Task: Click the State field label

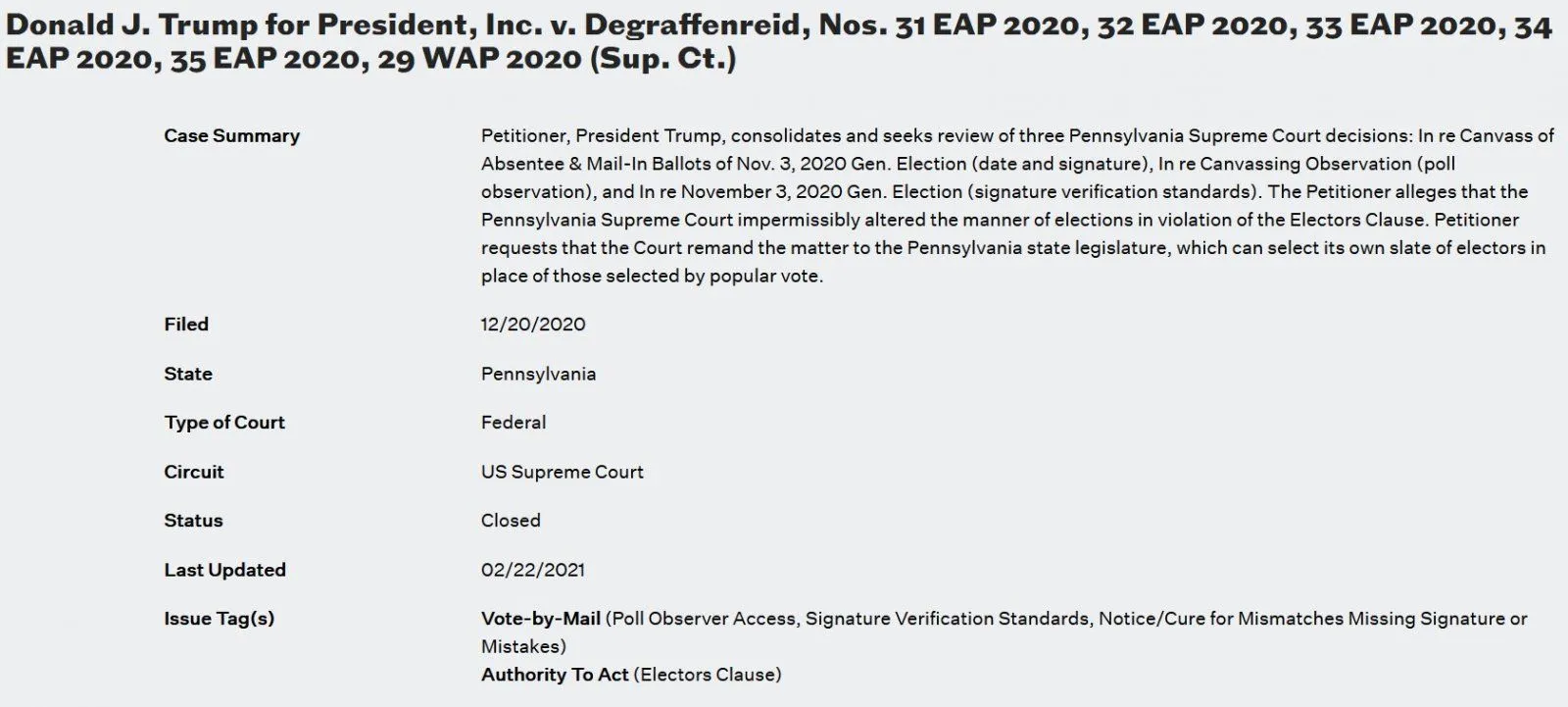Action: 188,374
